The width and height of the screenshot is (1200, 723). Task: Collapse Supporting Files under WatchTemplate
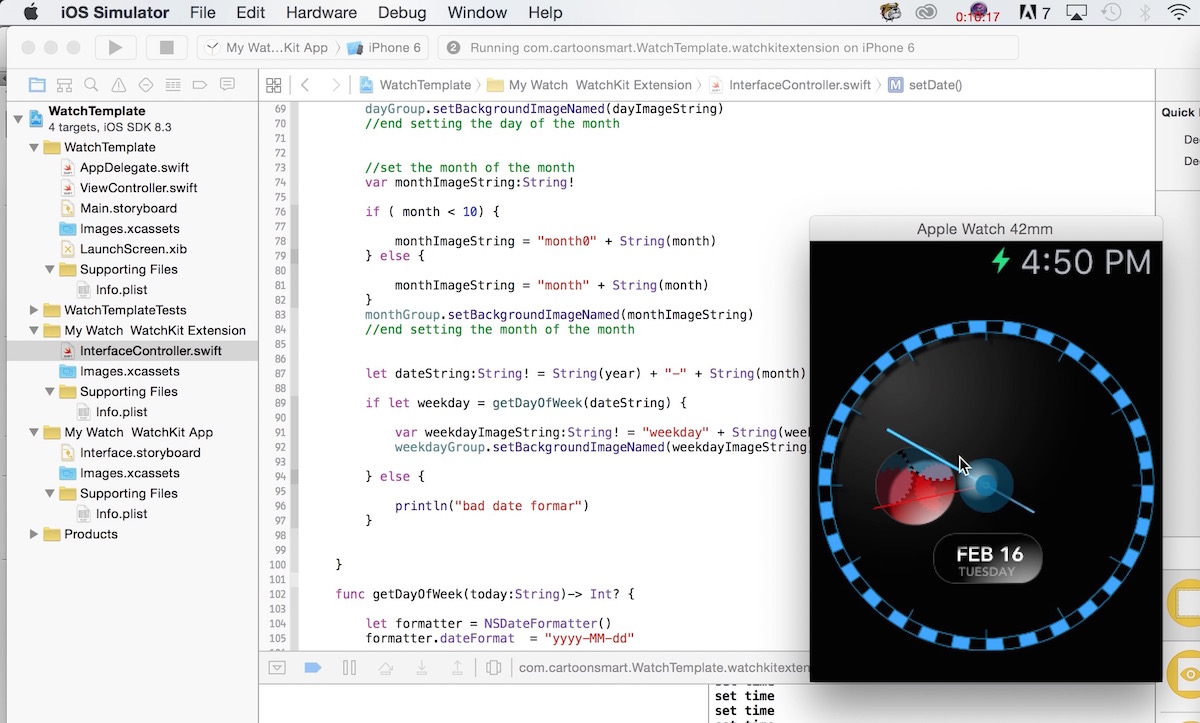click(x=51, y=269)
